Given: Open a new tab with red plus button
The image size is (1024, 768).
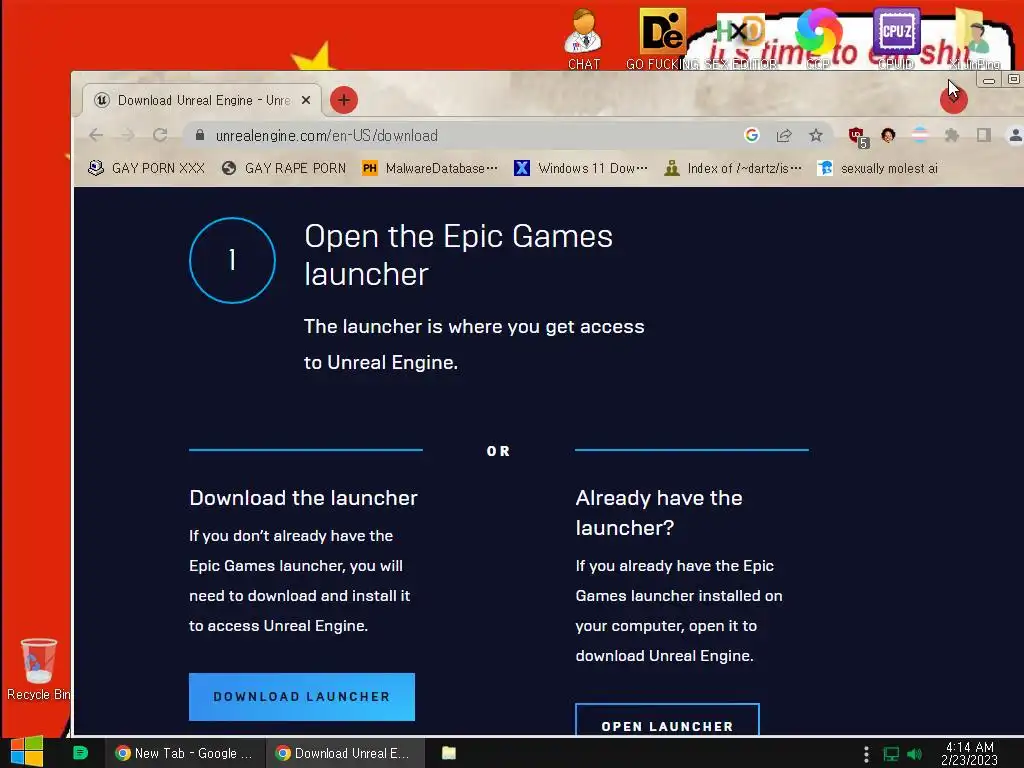Looking at the screenshot, I should [344, 100].
